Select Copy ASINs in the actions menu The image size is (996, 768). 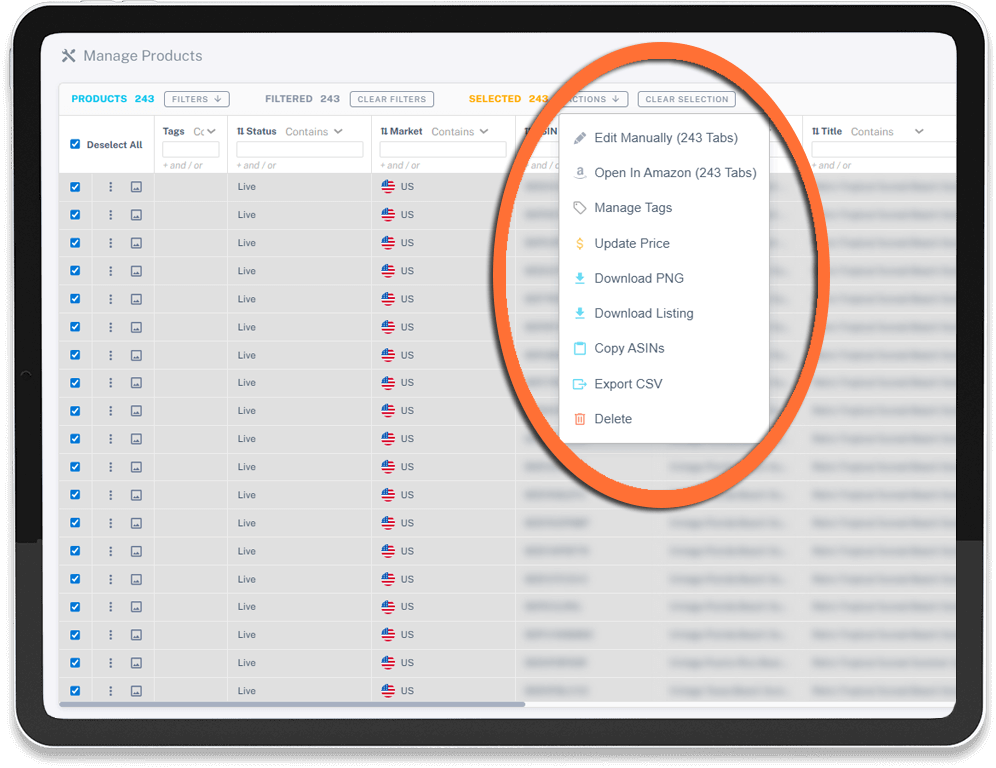629,348
